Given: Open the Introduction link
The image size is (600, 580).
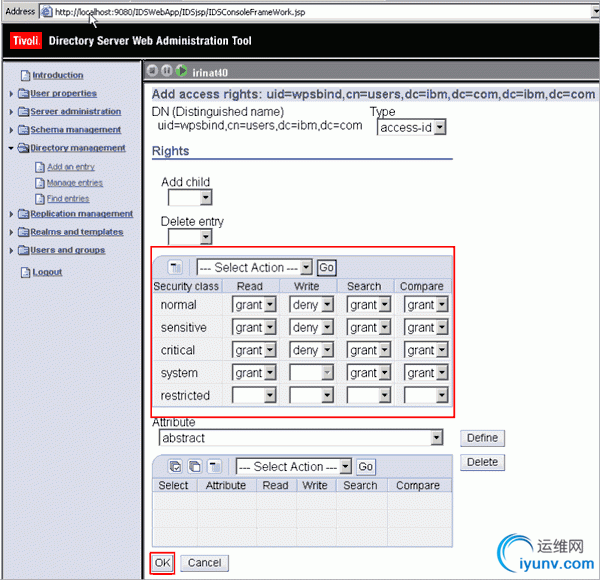Looking at the screenshot, I should [58, 75].
